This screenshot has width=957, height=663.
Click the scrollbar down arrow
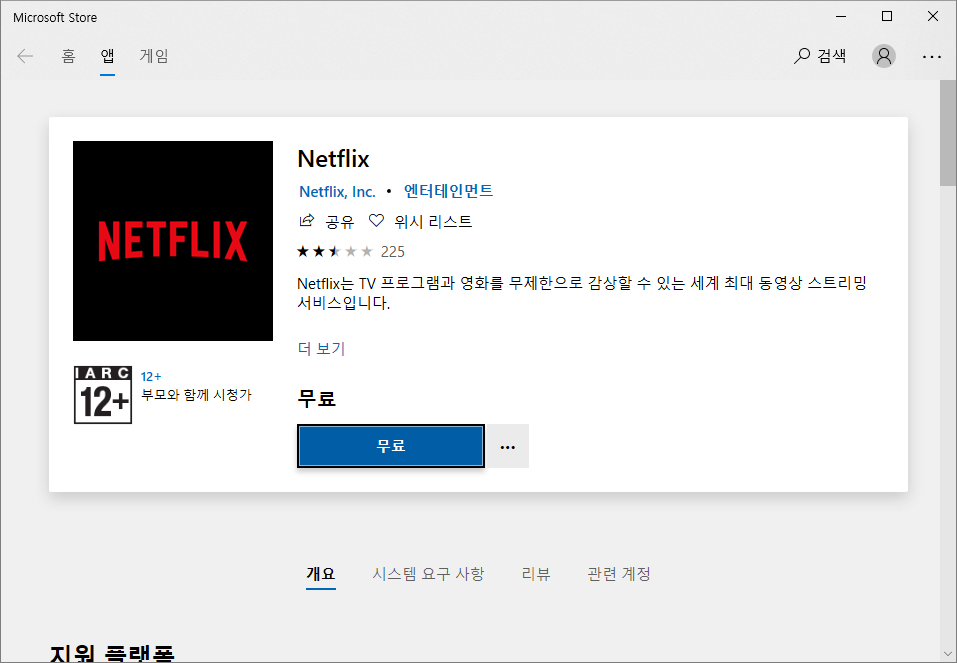point(948,654)
